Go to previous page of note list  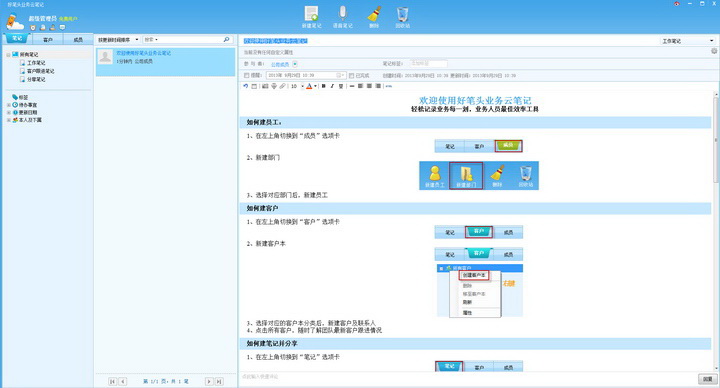[123, 381]
